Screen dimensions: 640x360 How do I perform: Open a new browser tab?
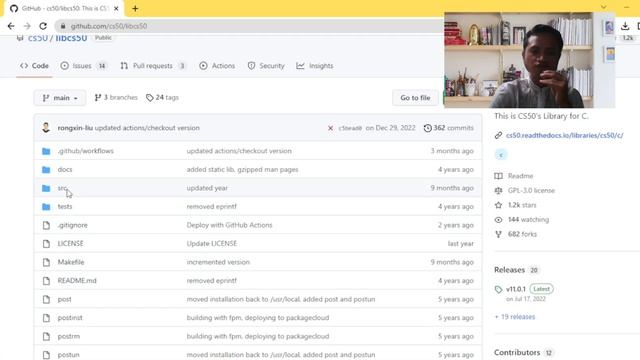pyautogui.click(x=135, y=9)
